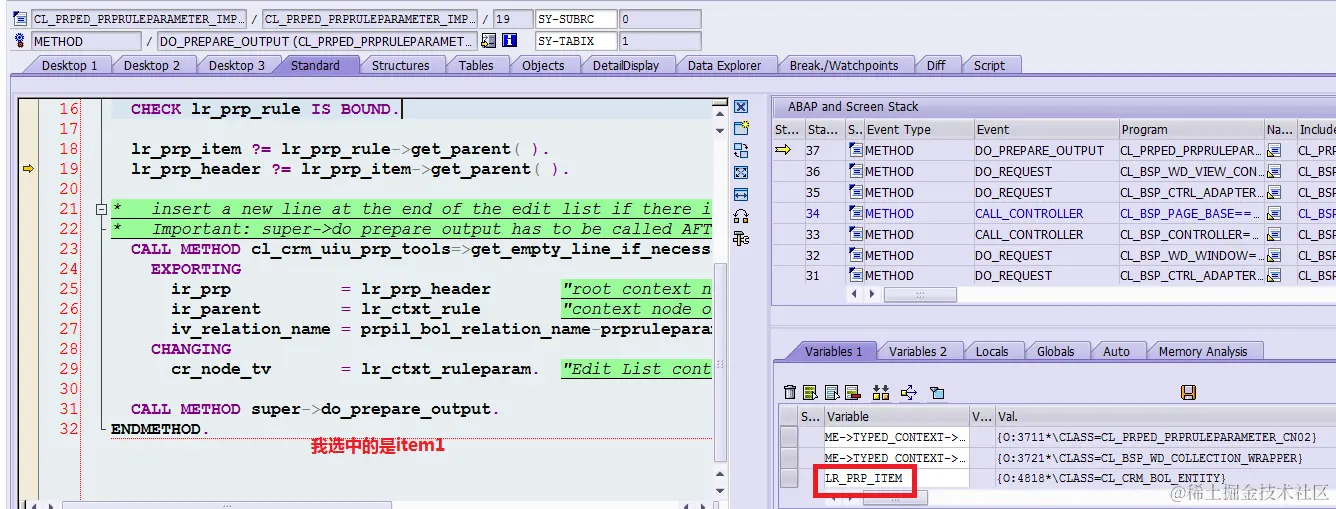The height and width of the screenshot is (509, 1336).
Task: Switch to Desktop 3 tab
Action: (x=237, y=66)
